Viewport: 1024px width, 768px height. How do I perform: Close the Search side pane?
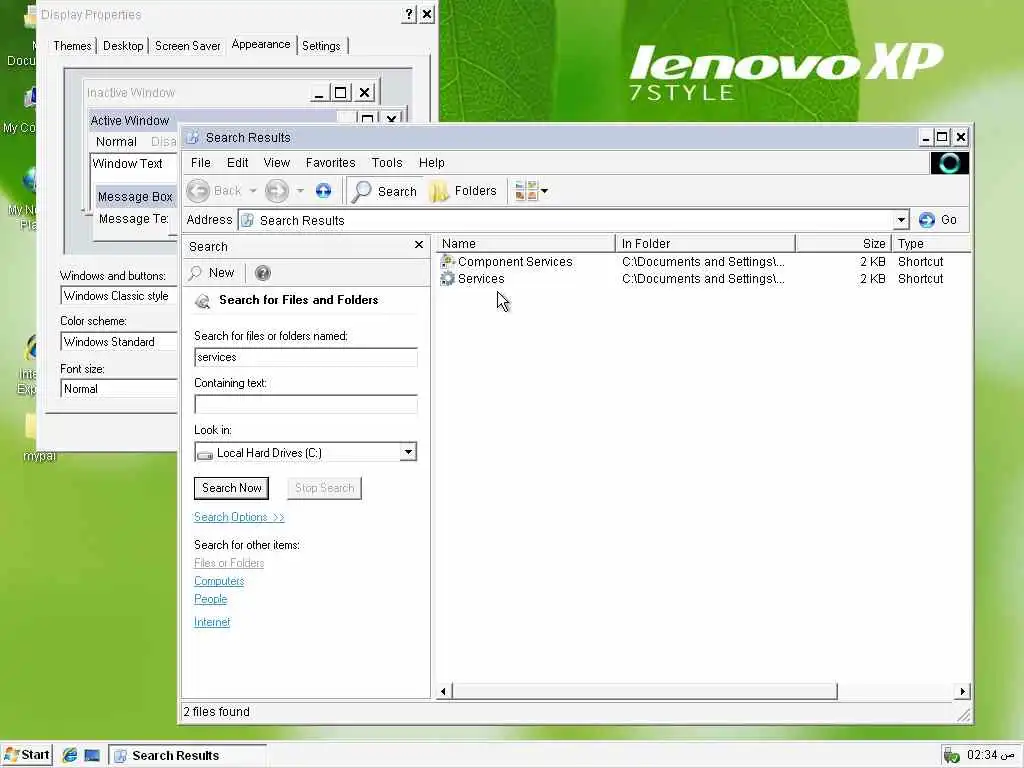coord(419,245)
